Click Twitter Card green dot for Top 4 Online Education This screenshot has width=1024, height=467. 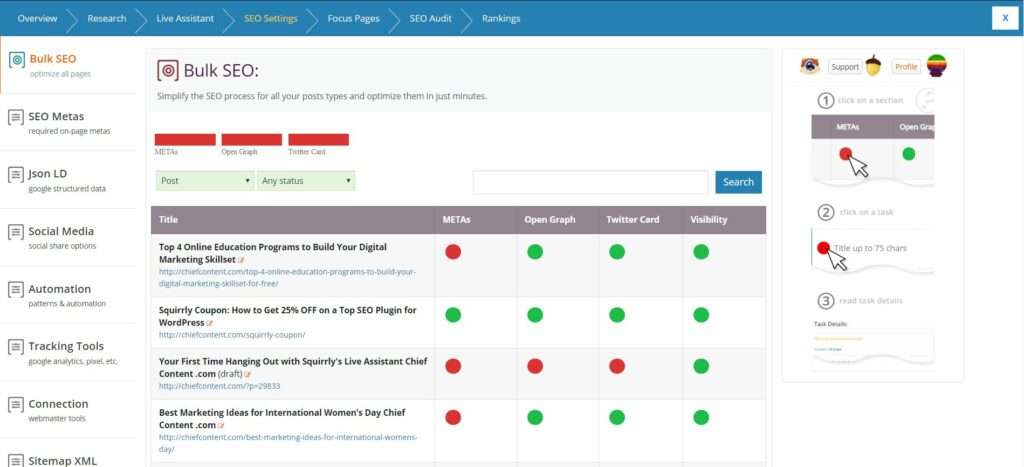617,252
